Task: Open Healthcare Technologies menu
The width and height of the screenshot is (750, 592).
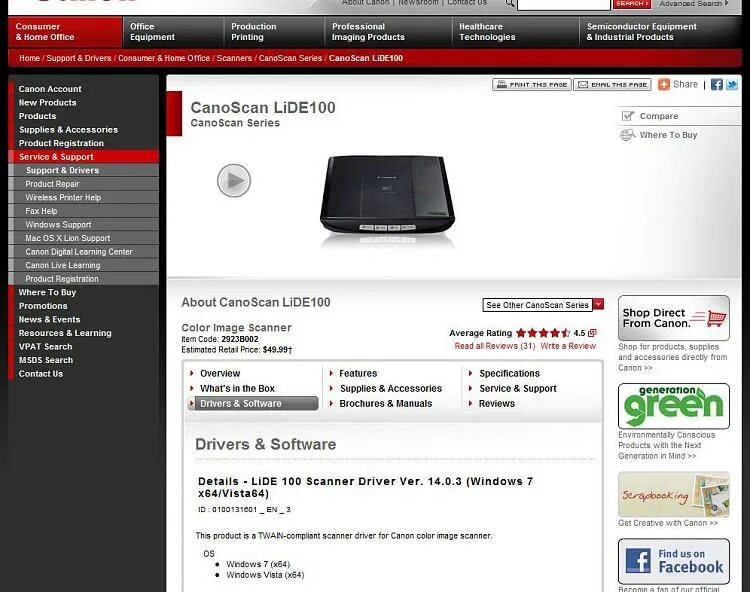Action: (x=515, y=32)
